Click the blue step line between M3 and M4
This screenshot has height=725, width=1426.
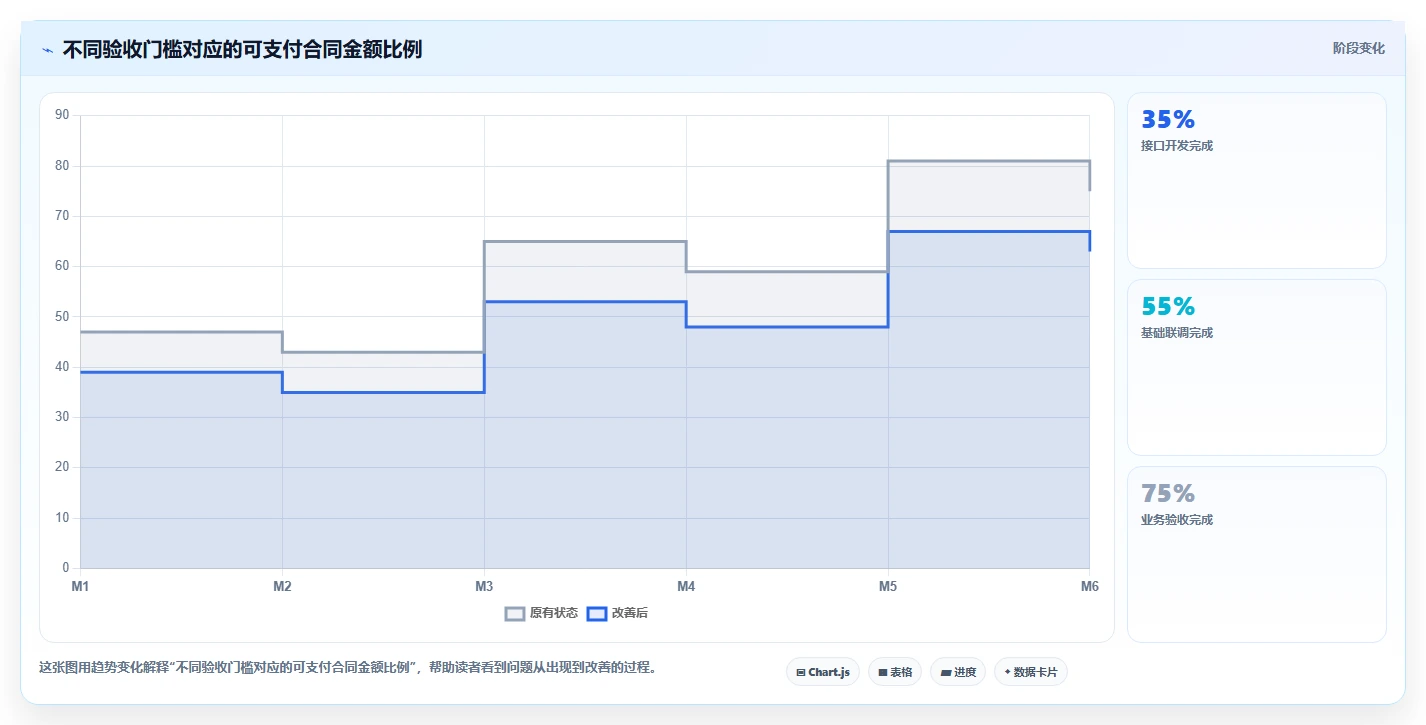pos(585,302)
